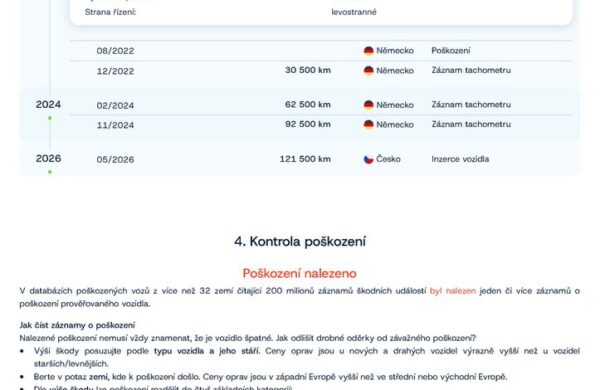
Task: Click the Czech flag in the 05/2026 row
Action: point(368,160)
